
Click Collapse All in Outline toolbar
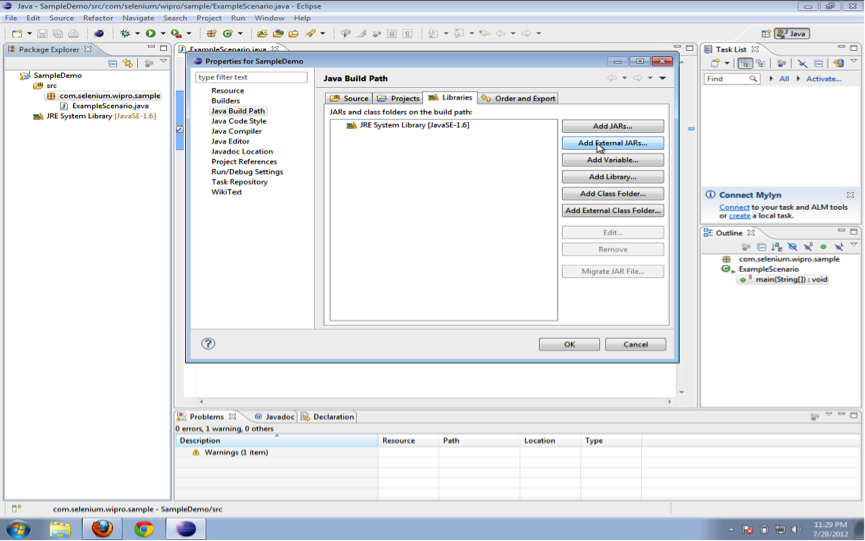click(761, 247)
